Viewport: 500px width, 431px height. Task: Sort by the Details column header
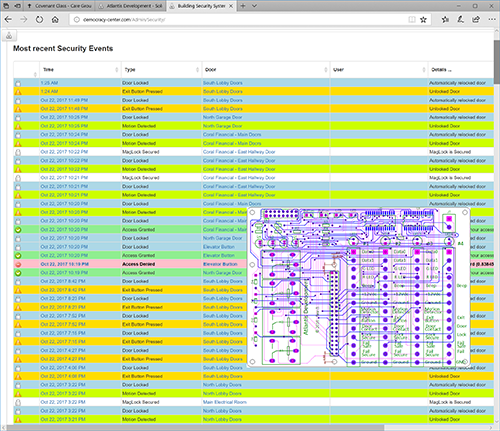[x=460, y=70]
